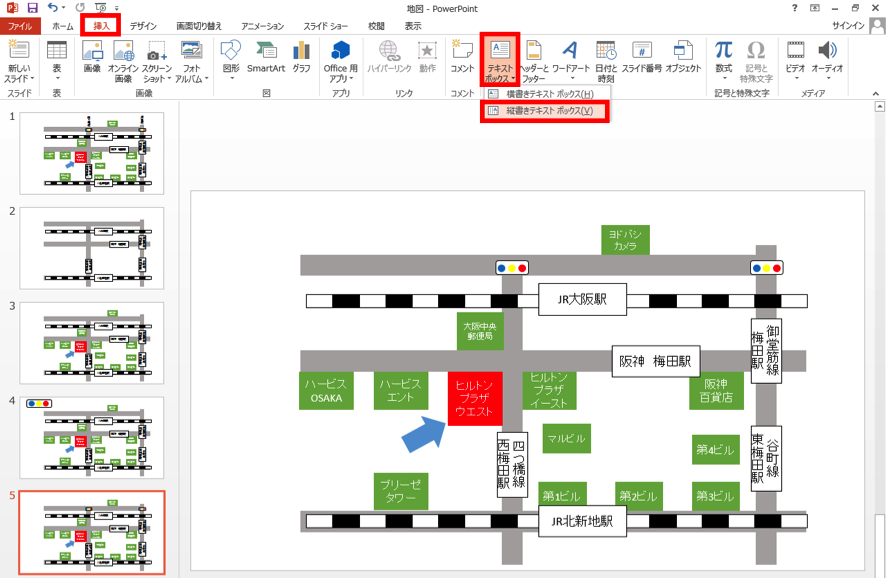The image size is (886, 579).
Task: Switch to the スライドショー tab
Action: tap(325, 26)
